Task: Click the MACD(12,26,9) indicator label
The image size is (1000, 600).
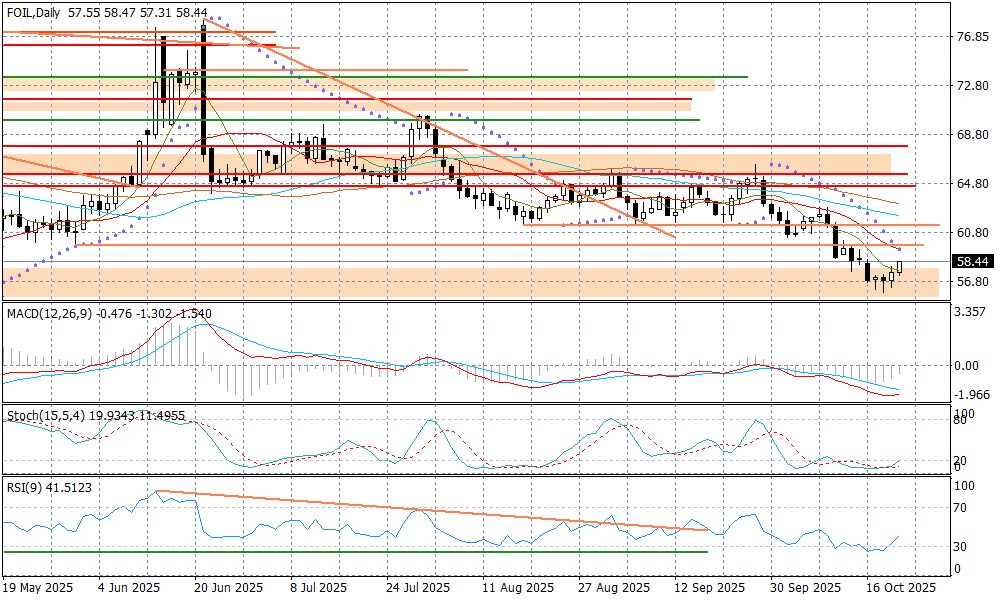Action: pos(50,313)
